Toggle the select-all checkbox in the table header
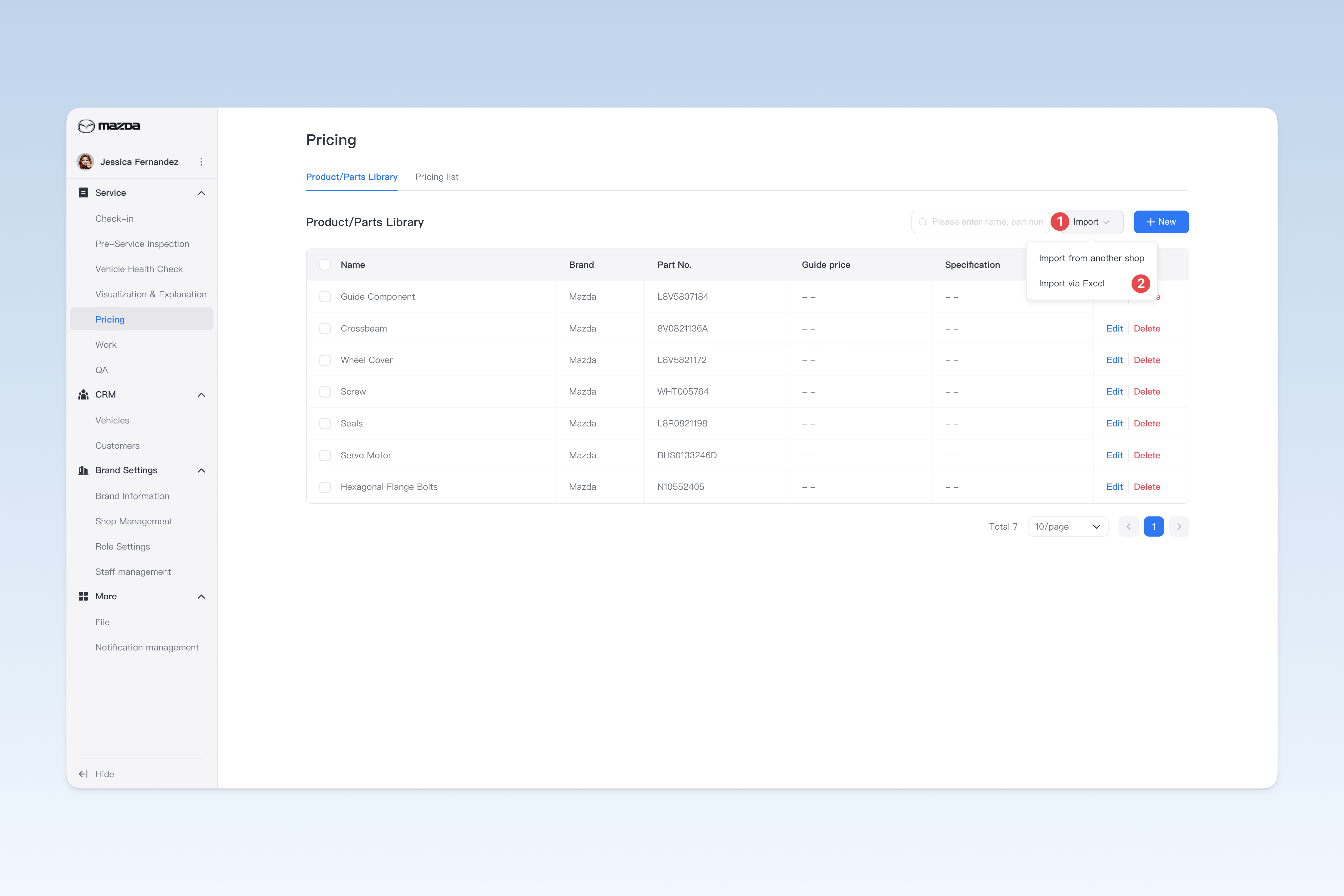1344x896 pixels. (x=325, y=264)
